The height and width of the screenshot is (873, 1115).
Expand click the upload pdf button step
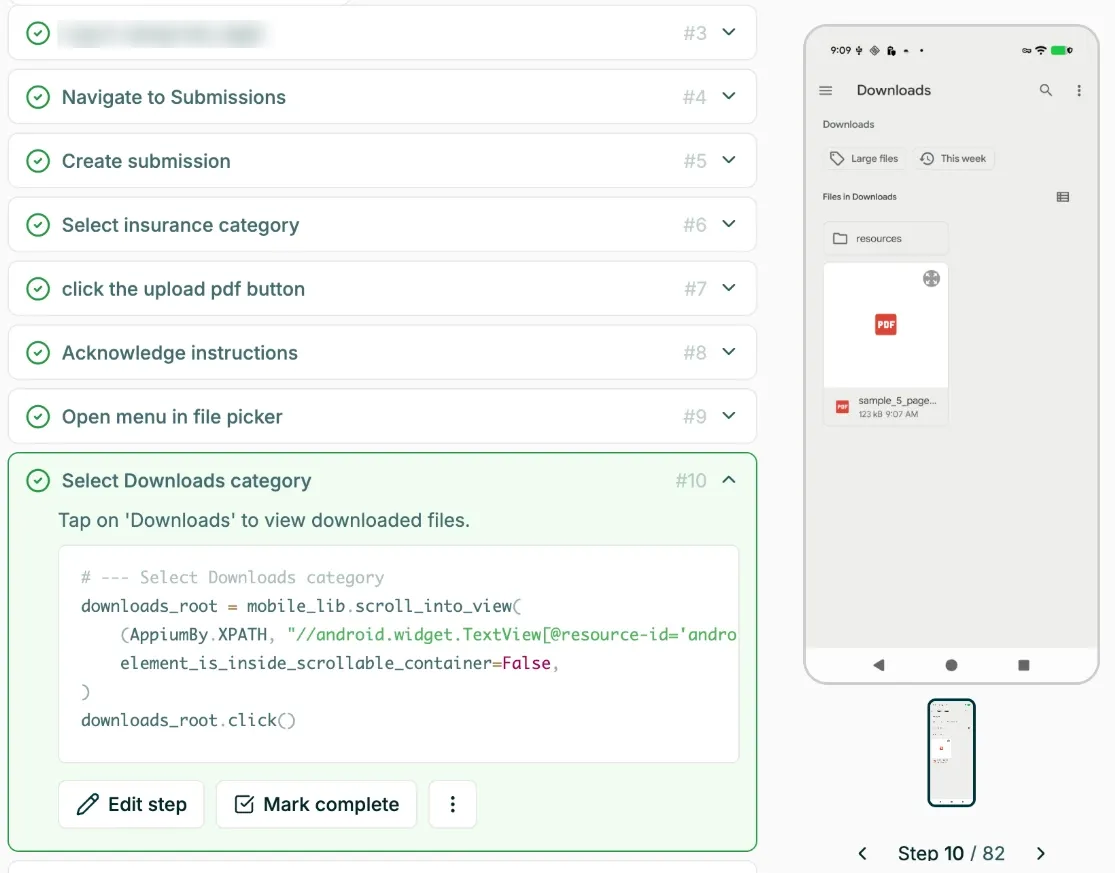click(729, 288)
